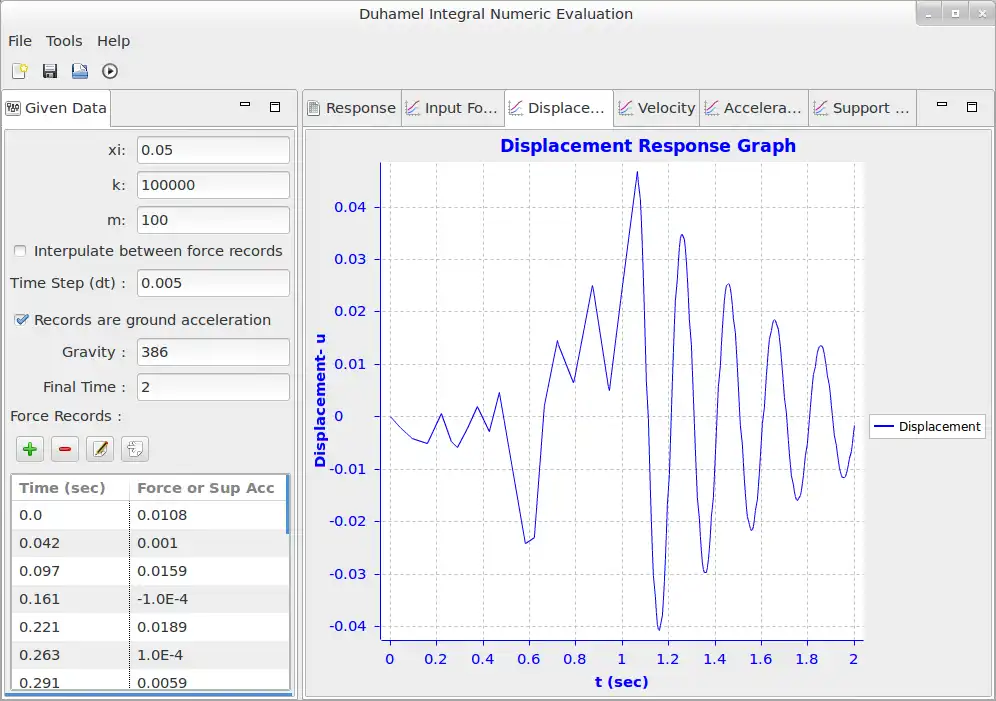The image size is (996, 701).
Task: Minimize the Given Data panel
Action: (x=245, y=105)
